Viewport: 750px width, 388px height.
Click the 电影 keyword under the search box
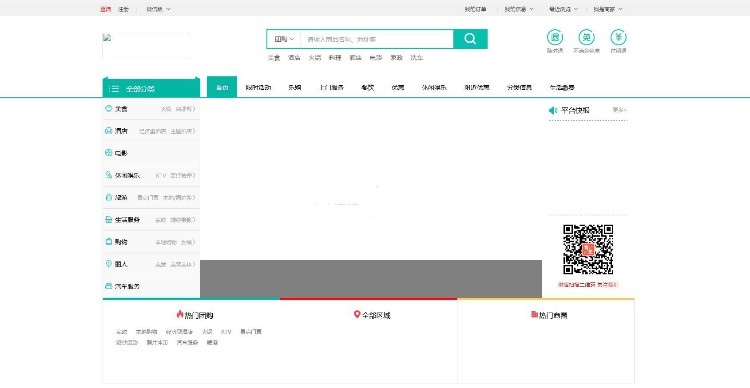pyautogui.click(x=375, y=58)
